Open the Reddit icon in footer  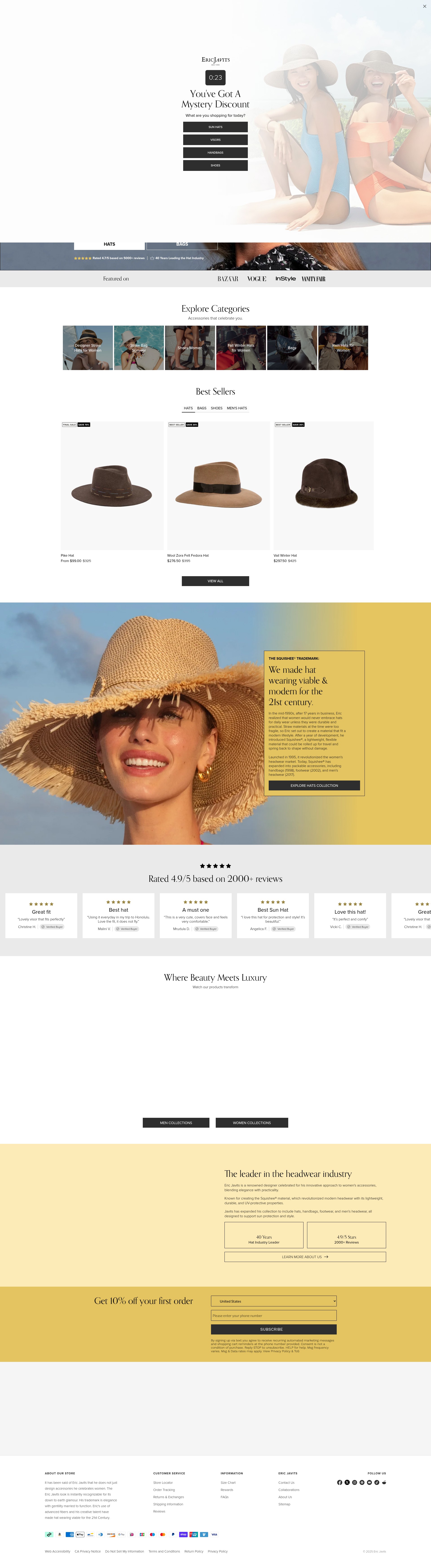[x=384, y=1483]
